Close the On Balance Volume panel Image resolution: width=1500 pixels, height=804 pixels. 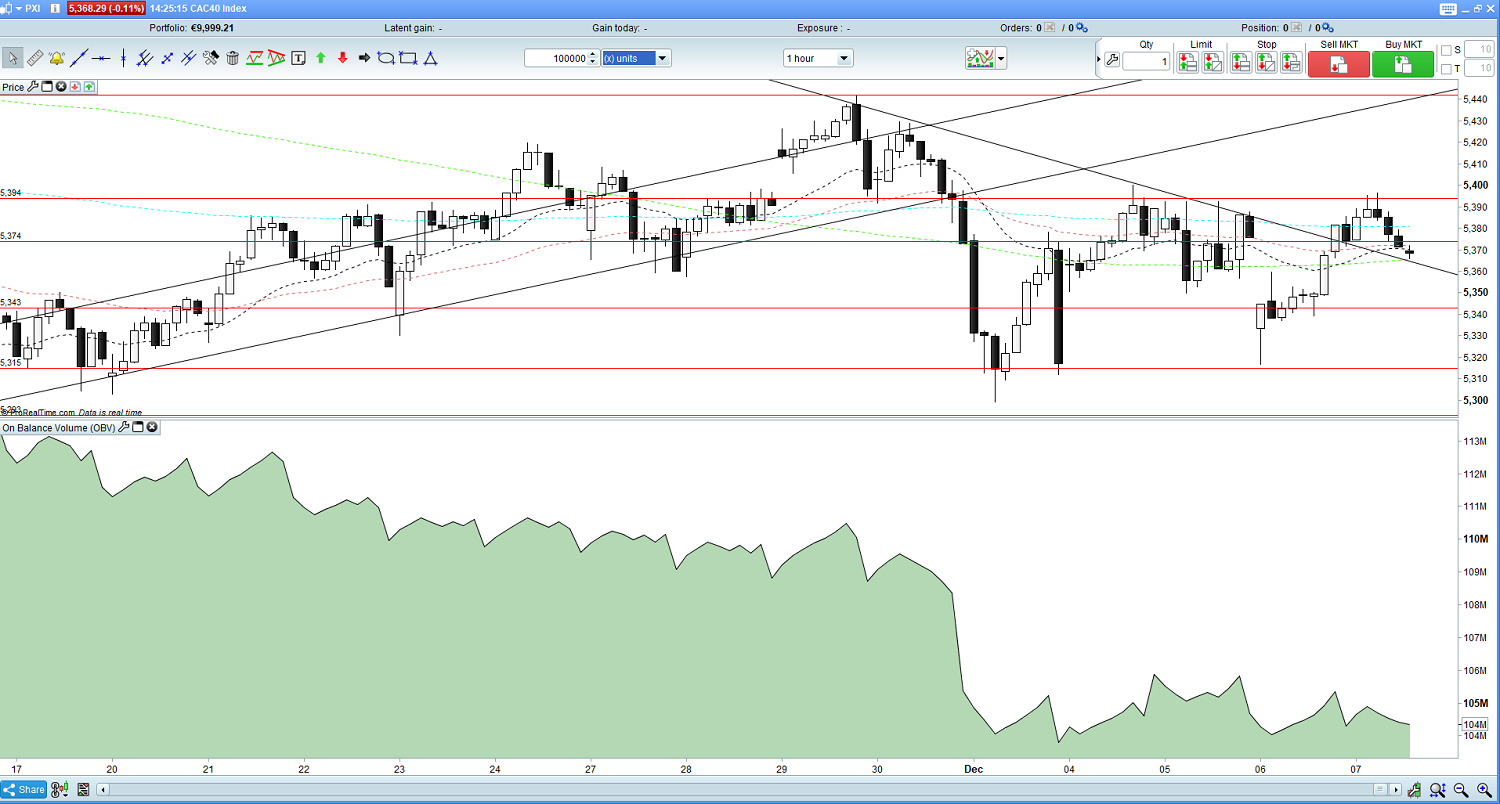(x=152, y=427)
